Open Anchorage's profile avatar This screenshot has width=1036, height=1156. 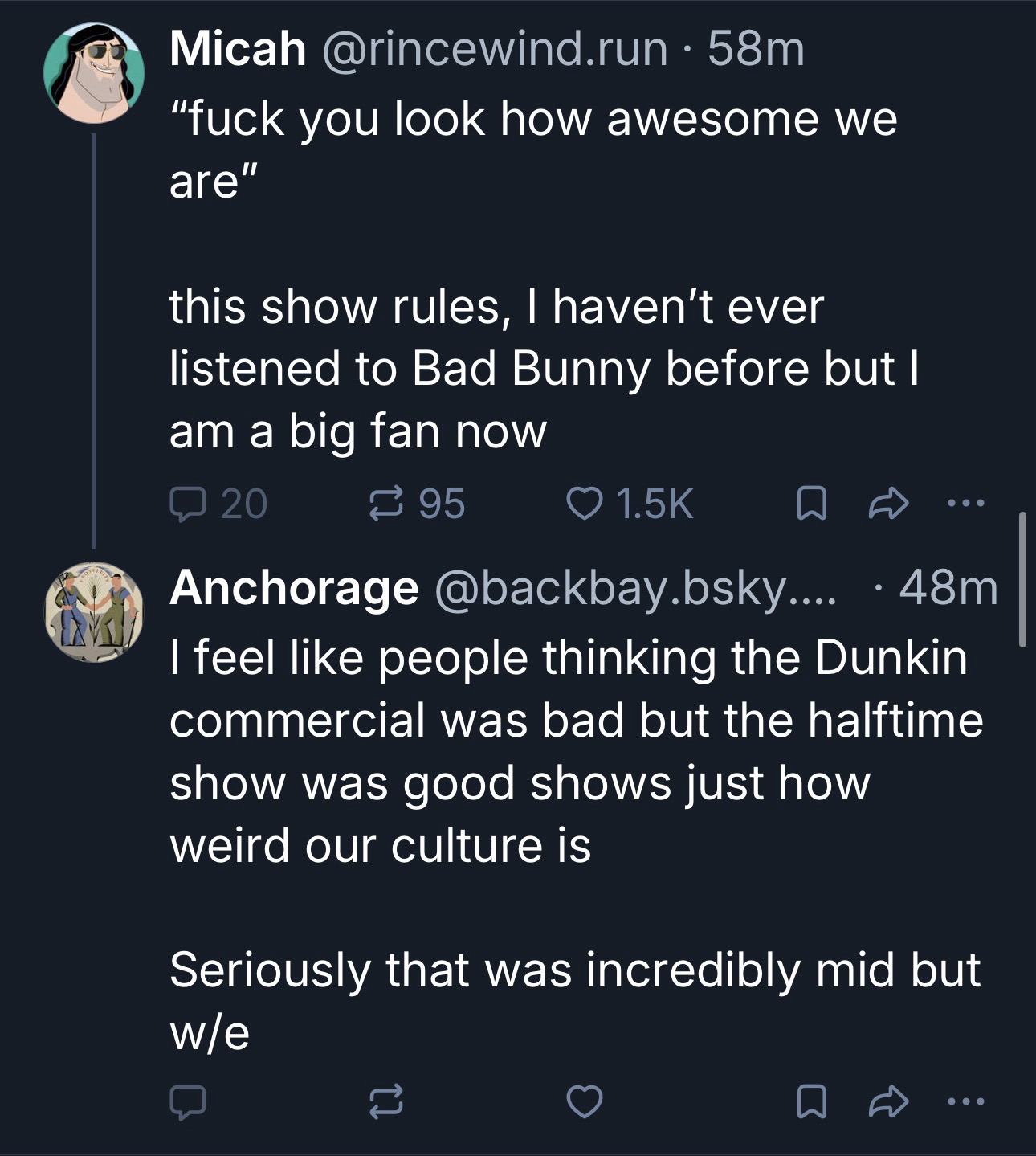[93, 612]
